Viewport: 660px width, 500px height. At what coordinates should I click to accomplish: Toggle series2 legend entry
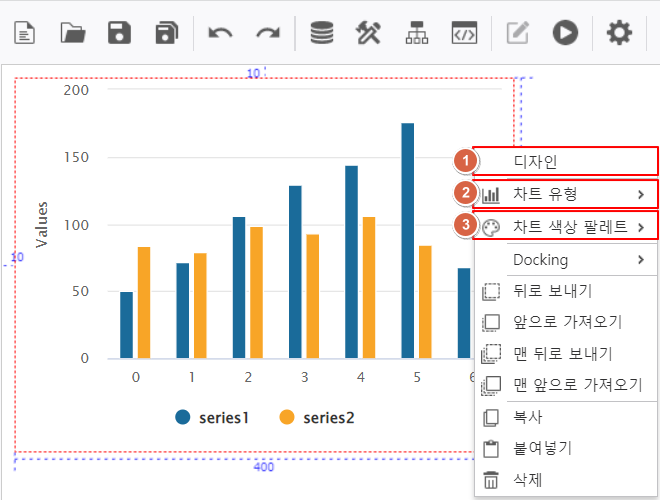[x=317, y=418]
